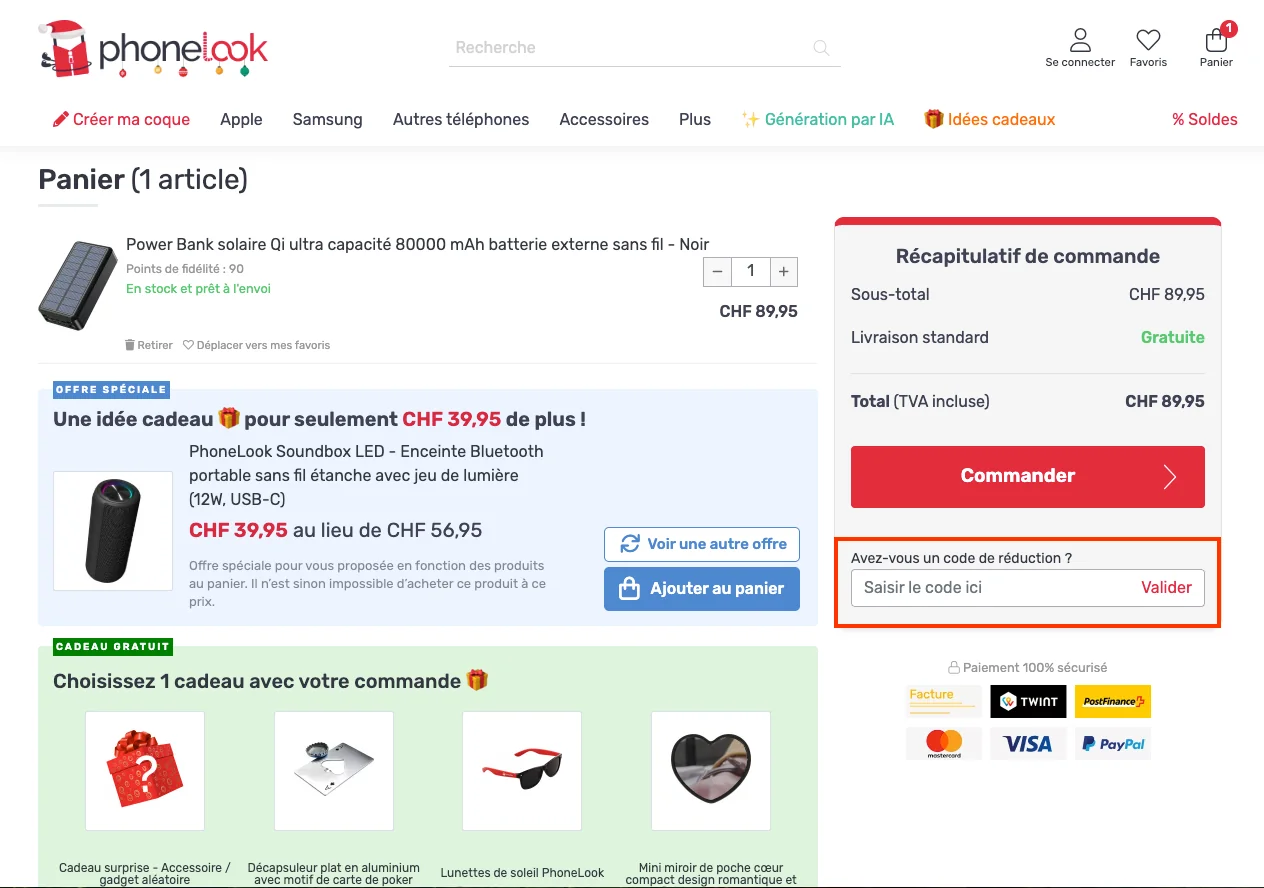Click Voir une autre offre
Screen dimensions: 1264x888
click(701, 544)
